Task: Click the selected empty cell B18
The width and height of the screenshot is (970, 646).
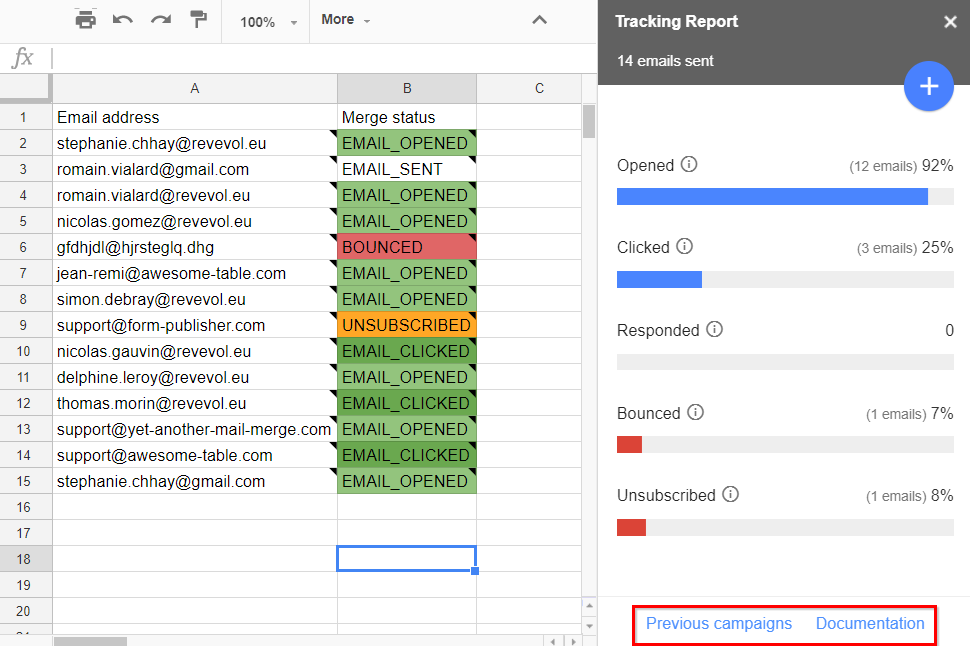Action: pos(407,559)
